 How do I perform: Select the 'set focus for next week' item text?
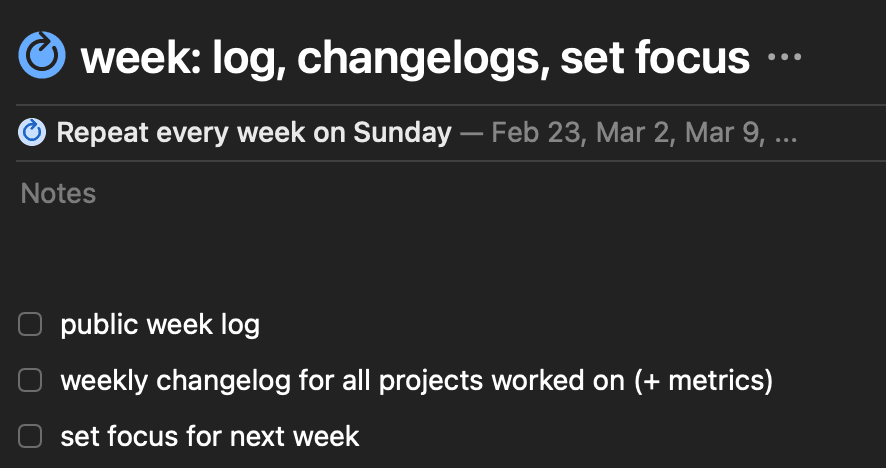[209, 437]
